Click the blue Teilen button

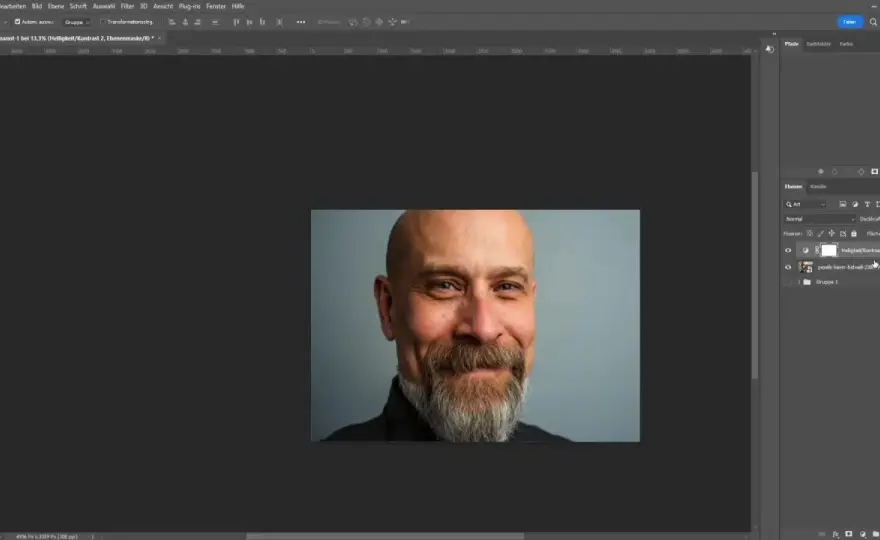coord(850,22)
